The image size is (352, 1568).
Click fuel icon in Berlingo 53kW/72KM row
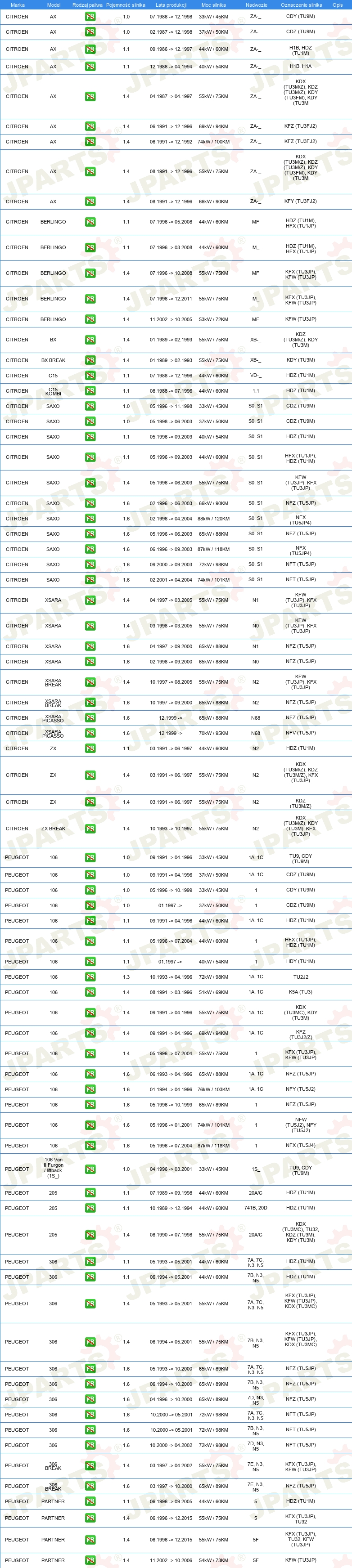coord(90,319)
